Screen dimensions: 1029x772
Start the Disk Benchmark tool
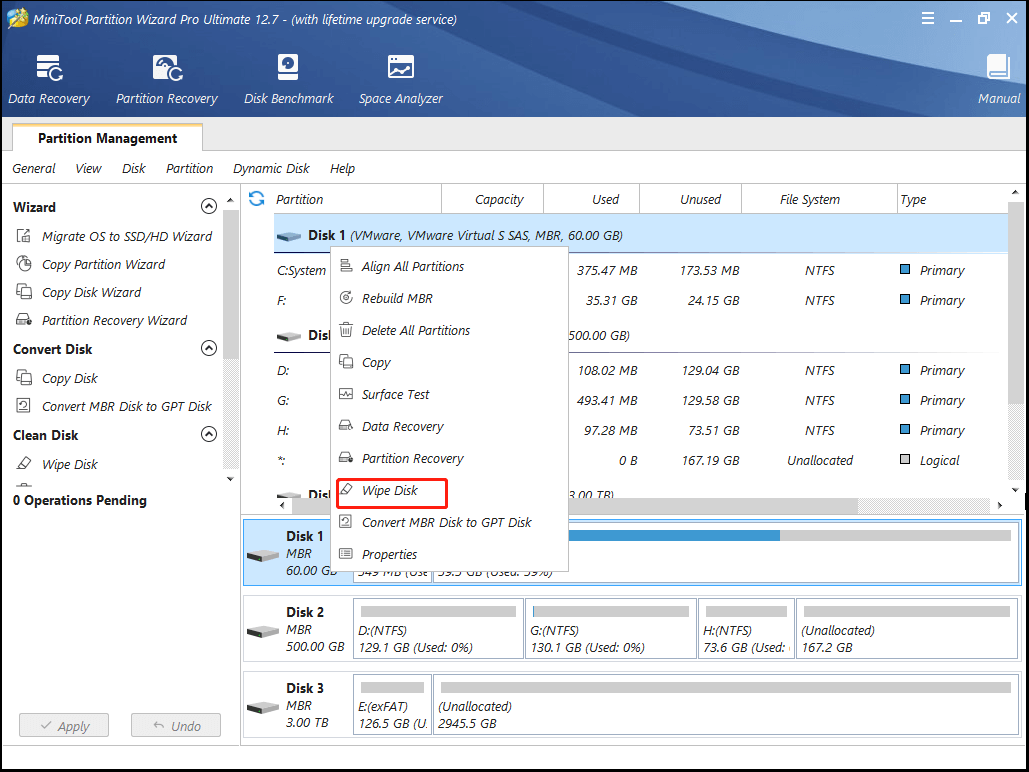[288, 78]
